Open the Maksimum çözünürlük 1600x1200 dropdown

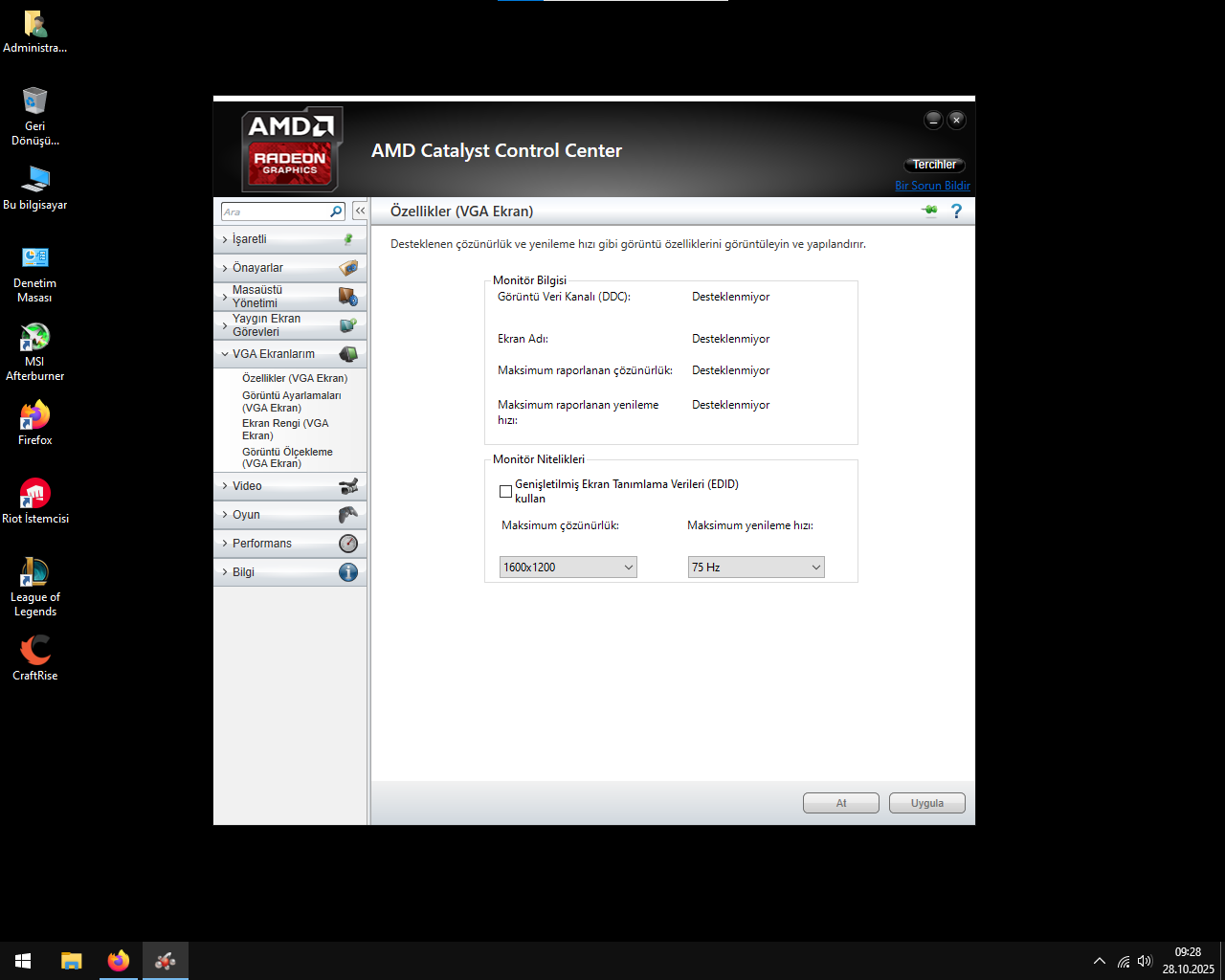coord(568,568)
